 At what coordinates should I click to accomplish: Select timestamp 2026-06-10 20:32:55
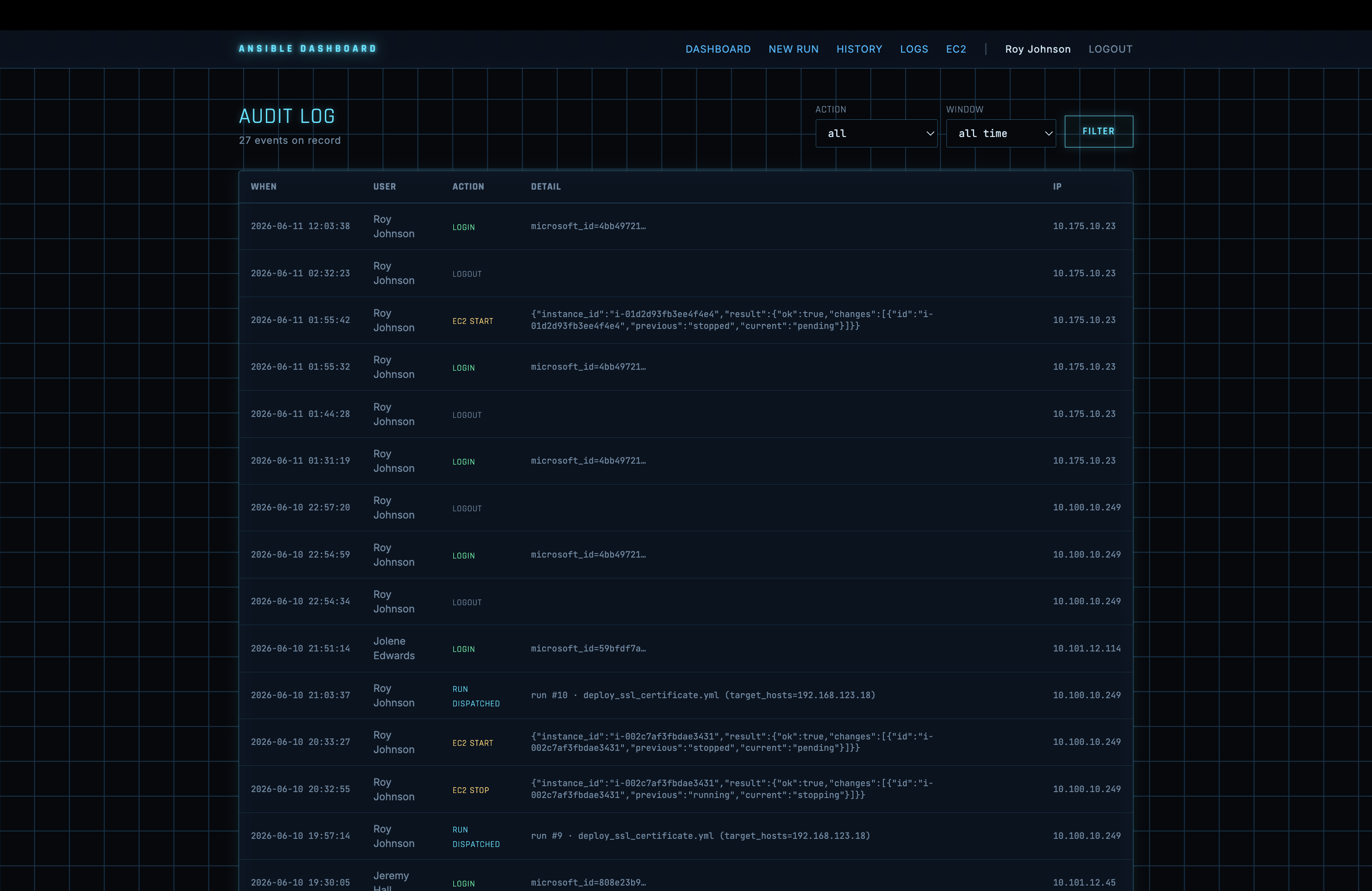(300, 789)
